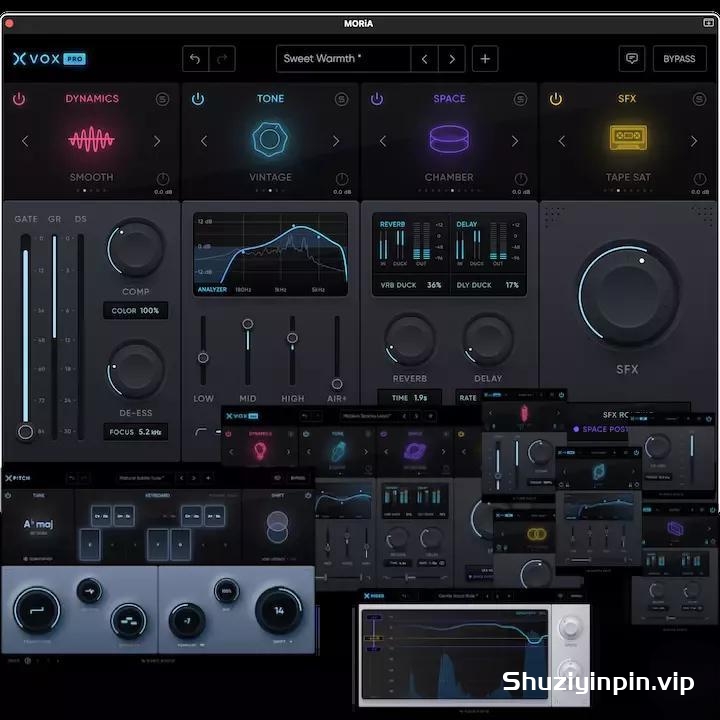The image size is (720, 720).
Task: Open the Sweet Warmth preset list
Action: click(343, 59)
